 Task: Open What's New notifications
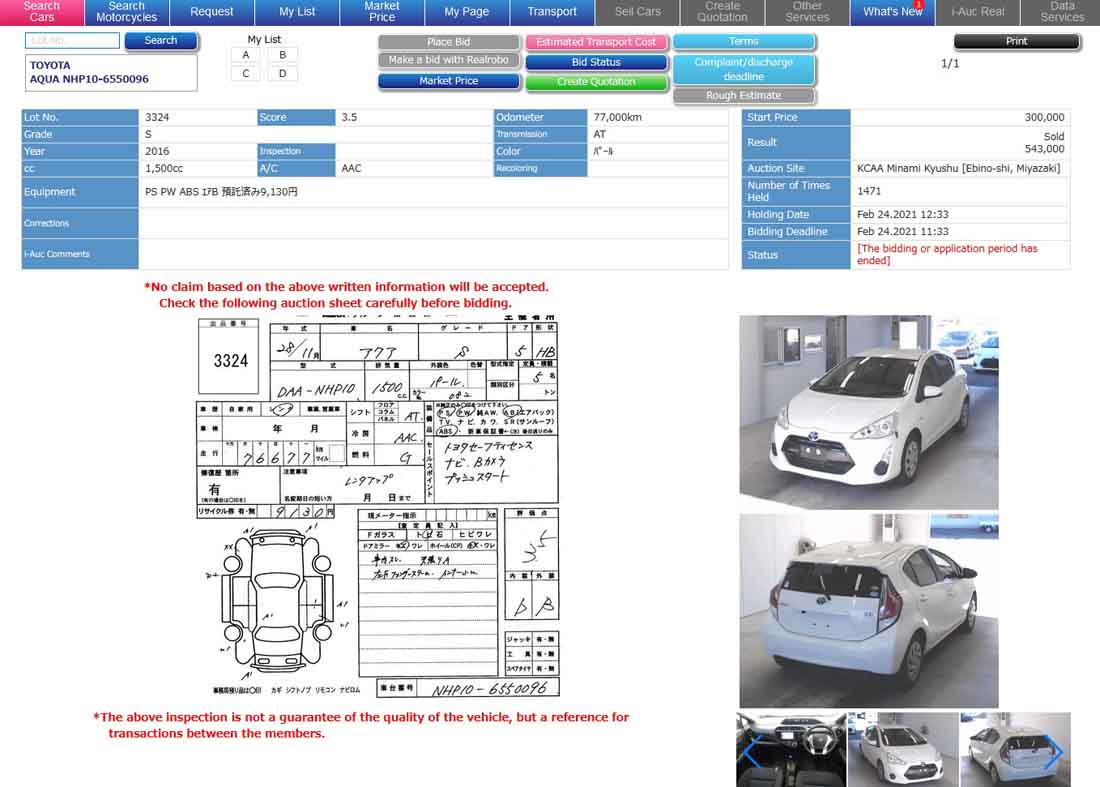pos(893,12)
